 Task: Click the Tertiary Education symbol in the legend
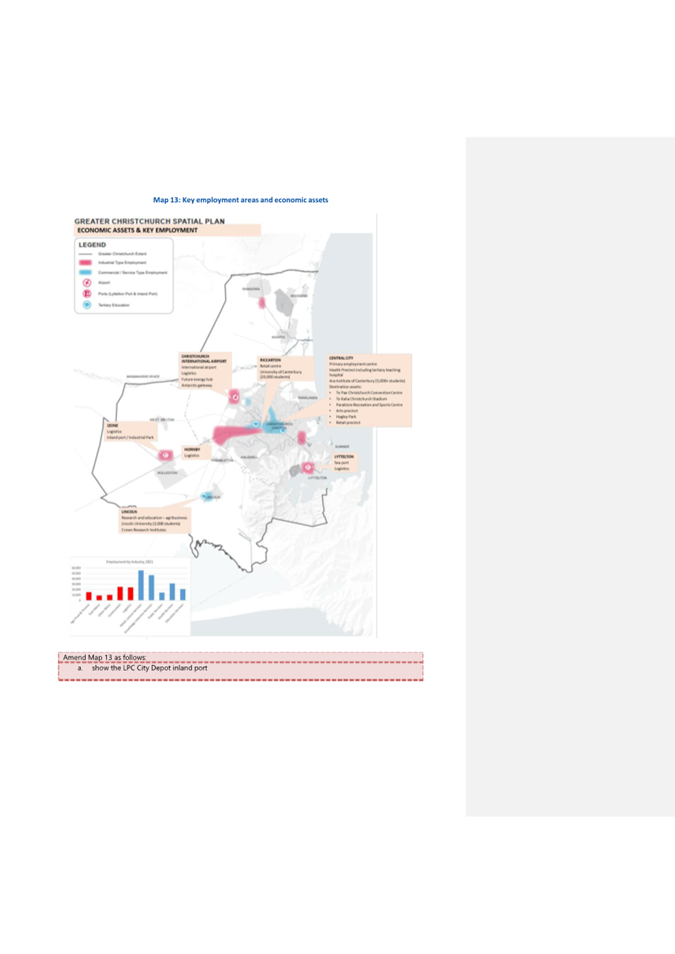(86, 305)
